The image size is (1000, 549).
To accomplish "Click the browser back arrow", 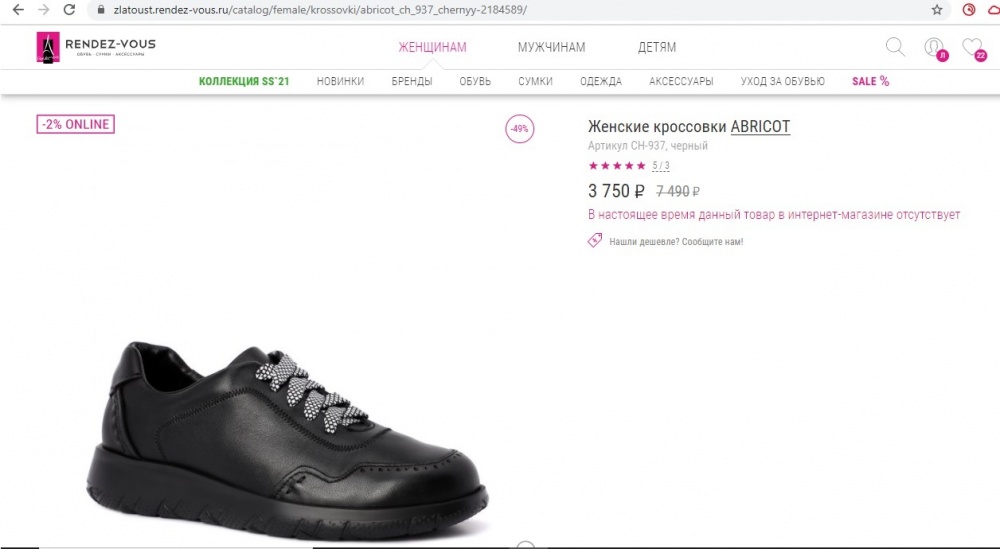I will (x=17, y=9).
